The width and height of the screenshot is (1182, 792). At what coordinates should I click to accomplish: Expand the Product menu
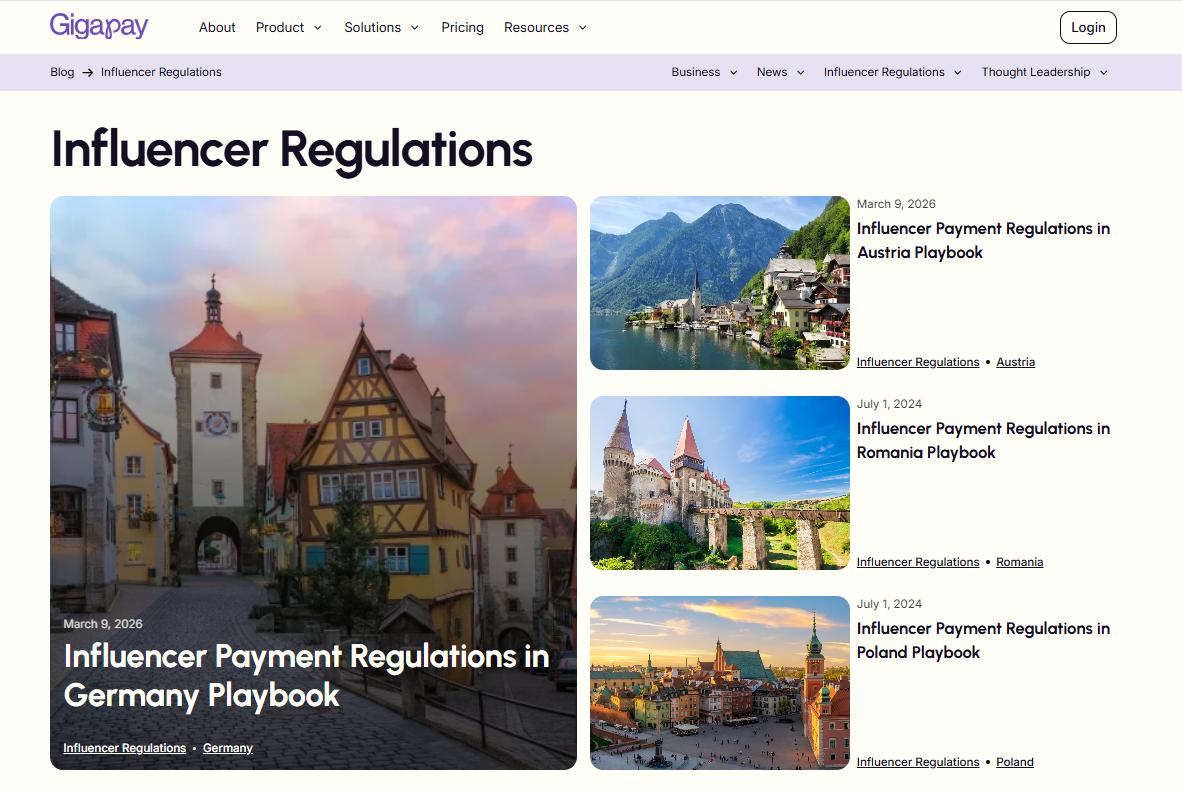(289, 27)
